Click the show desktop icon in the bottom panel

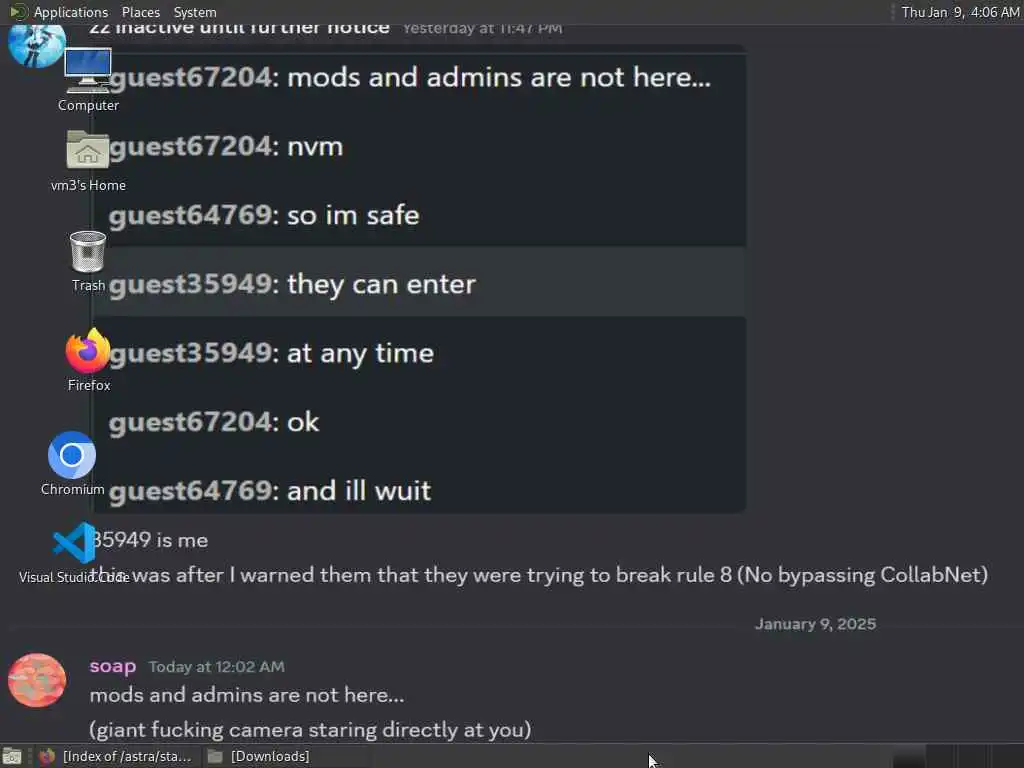pyautogui.click(x=12, y=756)
